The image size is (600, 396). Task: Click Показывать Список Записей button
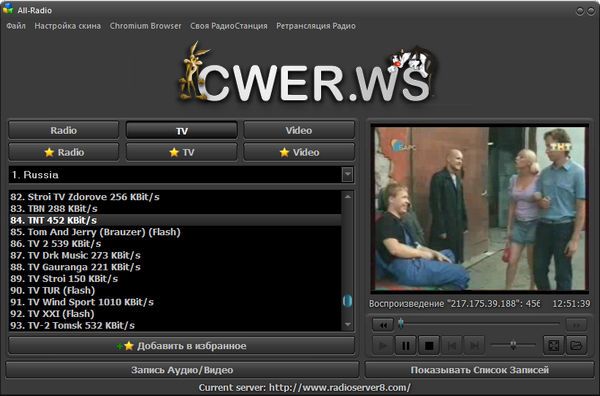point(479,370)
